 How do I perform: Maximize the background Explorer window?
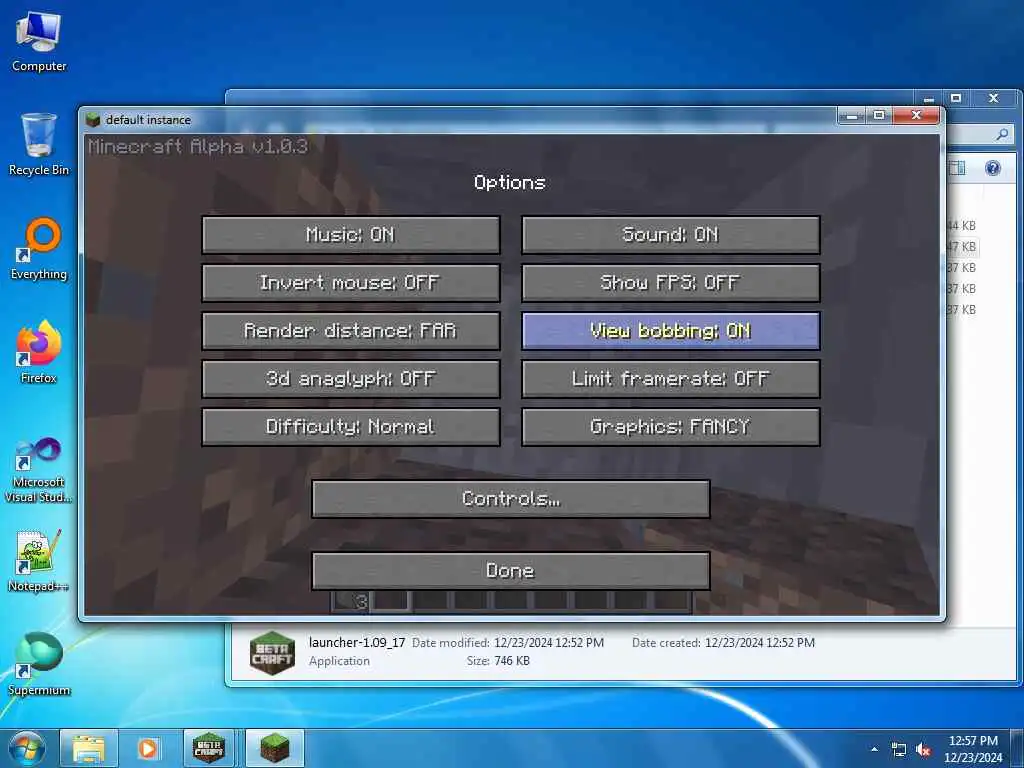point(955,98)
